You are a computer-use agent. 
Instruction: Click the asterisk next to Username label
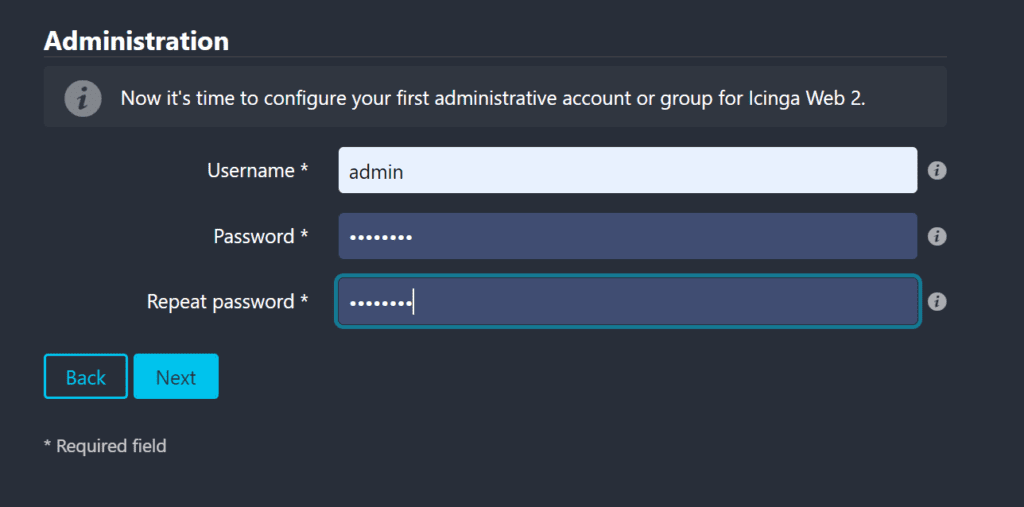[304, 171]
